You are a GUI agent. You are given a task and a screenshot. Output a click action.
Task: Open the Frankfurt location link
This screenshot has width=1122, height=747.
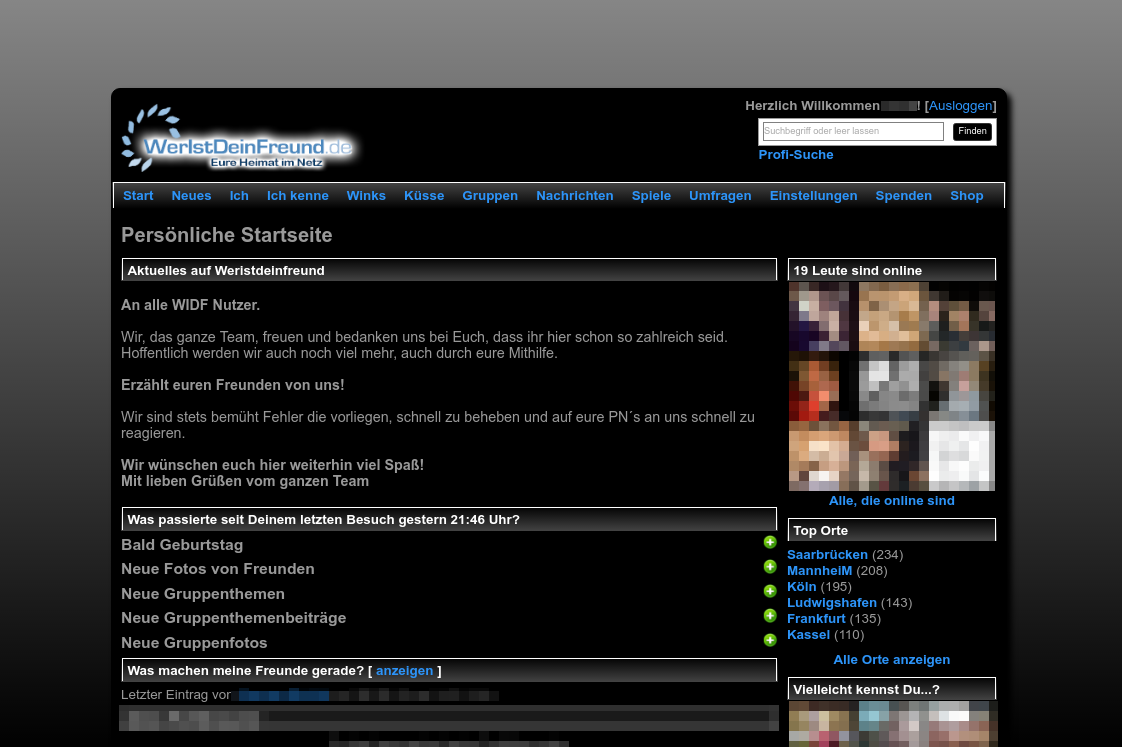[816, 619]
